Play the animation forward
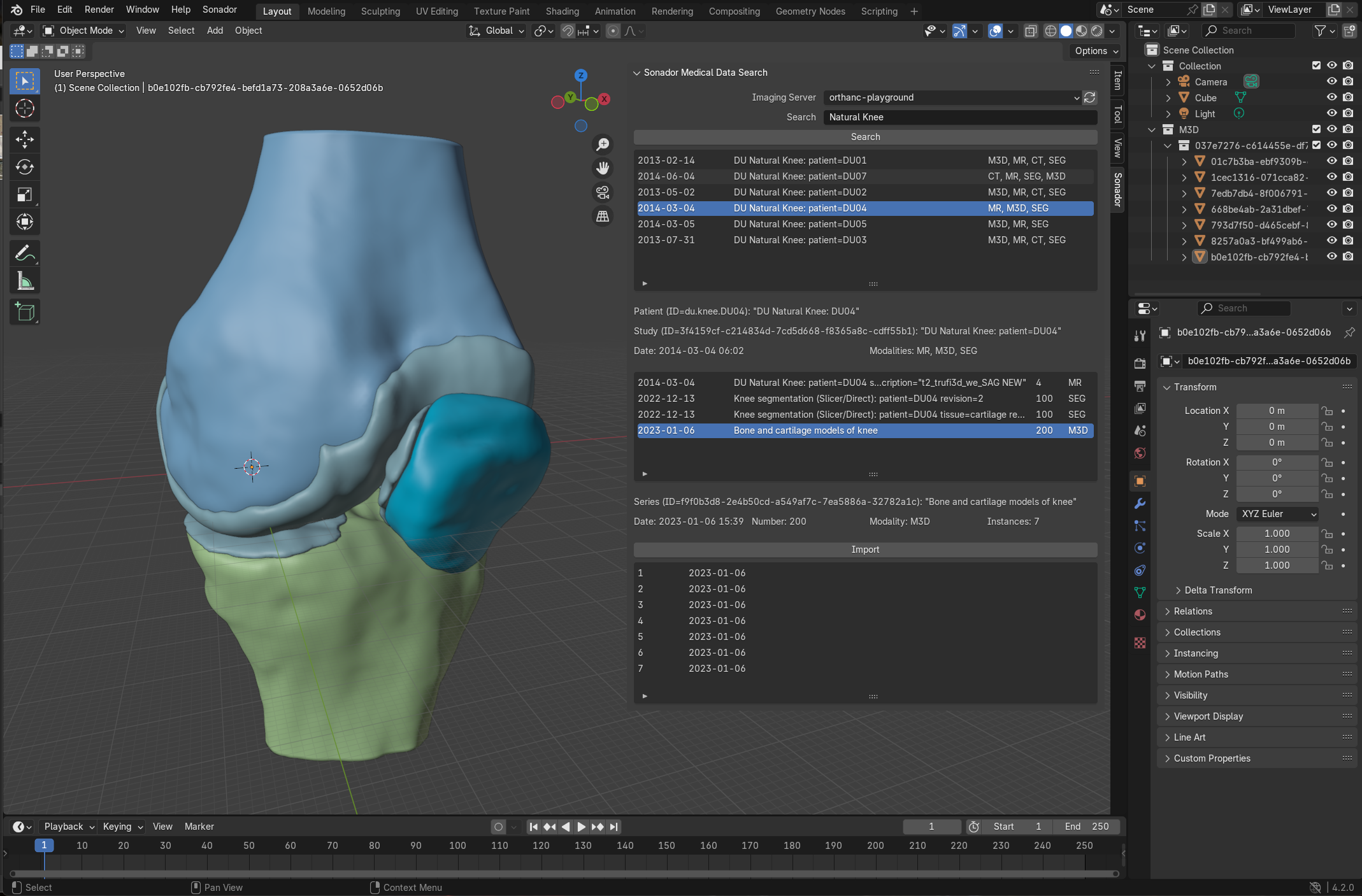The height and width of the screenshot is (896, 1362). tap(581, 827)
